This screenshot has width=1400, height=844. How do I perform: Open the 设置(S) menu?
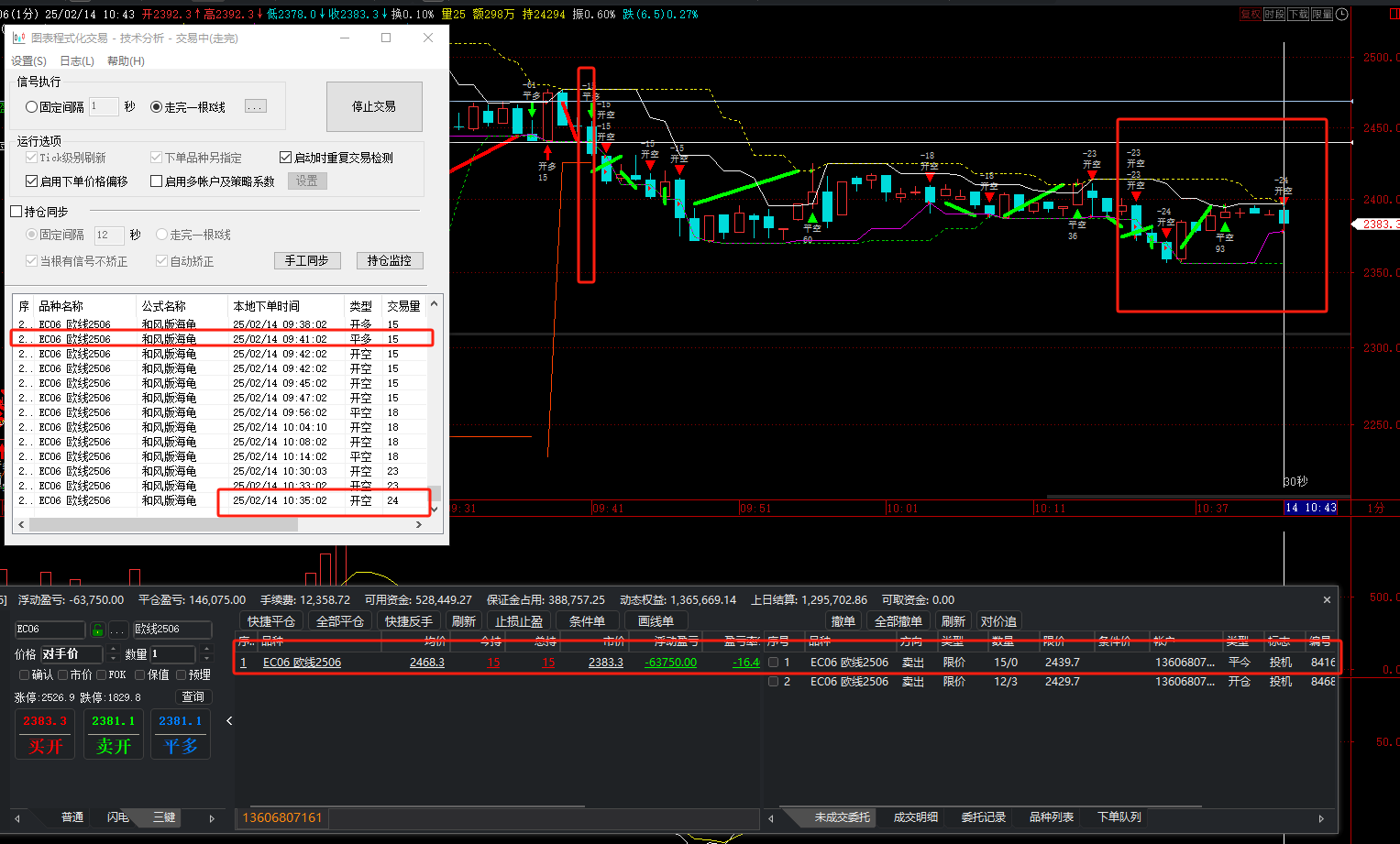click(28, 61)
